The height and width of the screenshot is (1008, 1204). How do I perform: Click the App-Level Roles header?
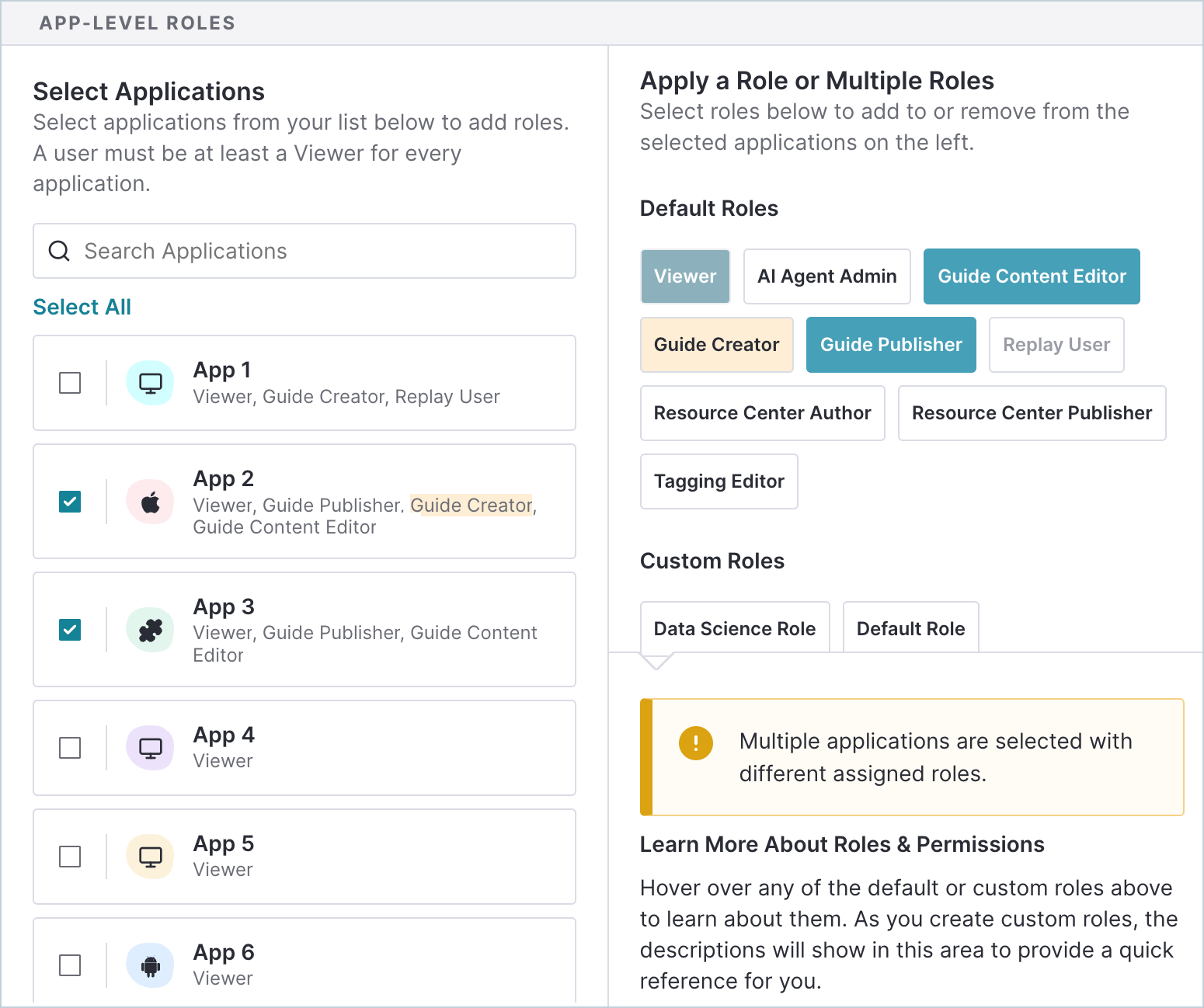tap(137, 23)
